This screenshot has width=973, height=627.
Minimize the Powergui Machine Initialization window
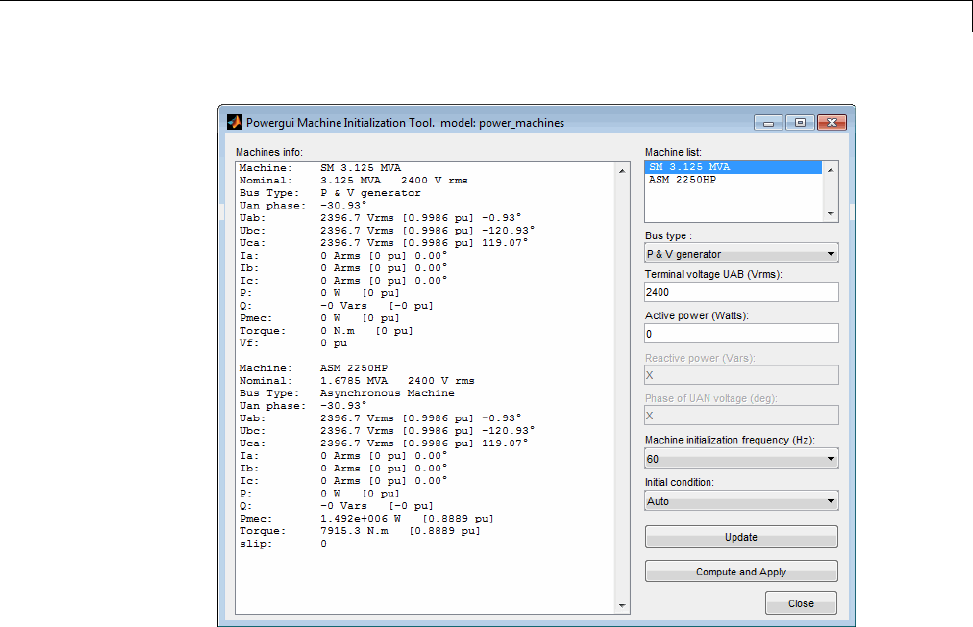[769, 123]
